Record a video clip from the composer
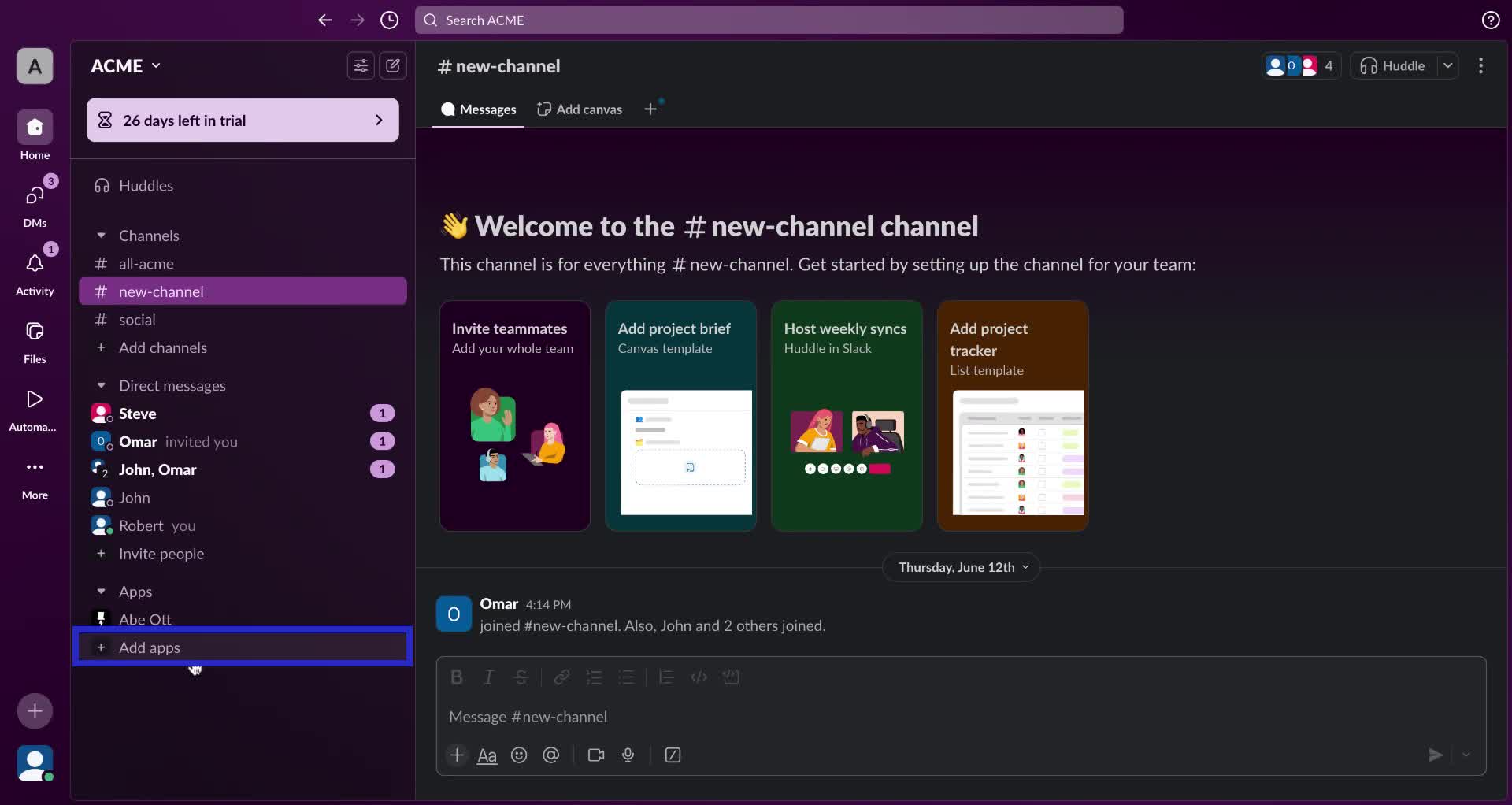Image resolution: width=1512 pixels, height=805 pixels. click(595, 755)
